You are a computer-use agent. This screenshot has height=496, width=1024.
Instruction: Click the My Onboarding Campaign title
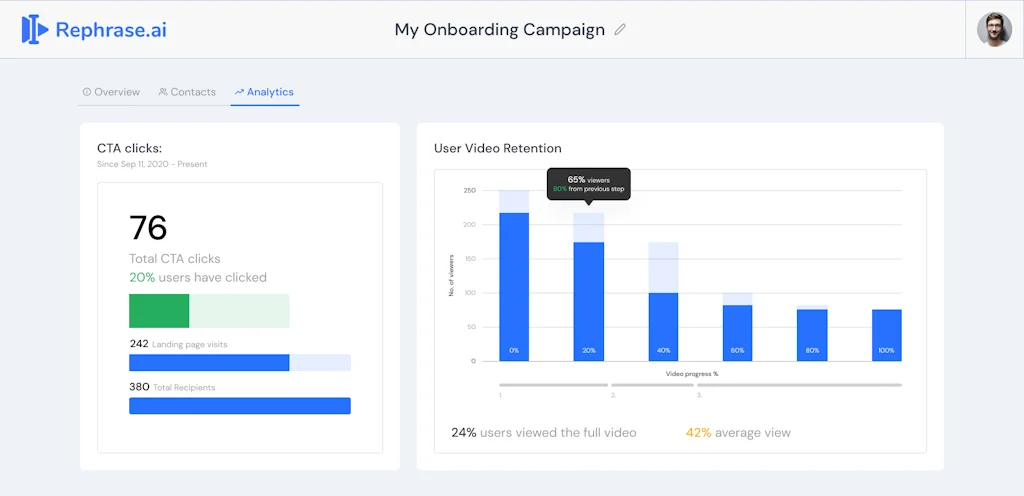coord(499,30)
